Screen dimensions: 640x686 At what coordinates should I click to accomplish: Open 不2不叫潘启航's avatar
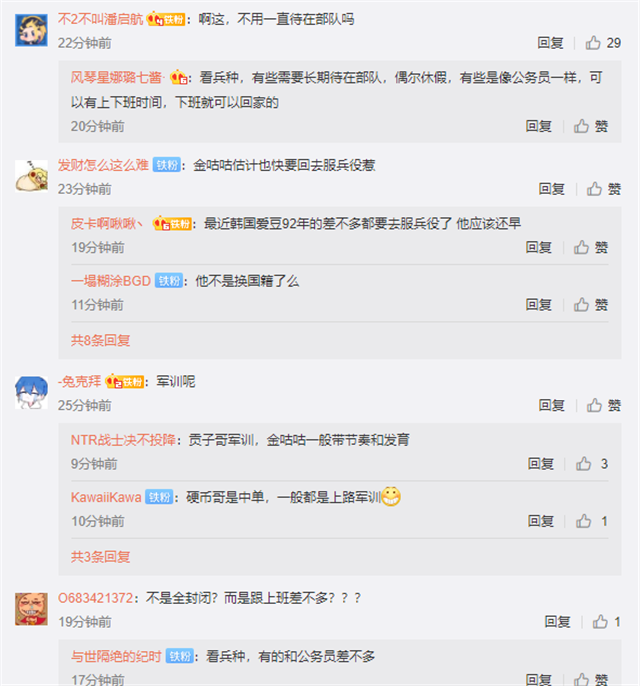[31, 30]
